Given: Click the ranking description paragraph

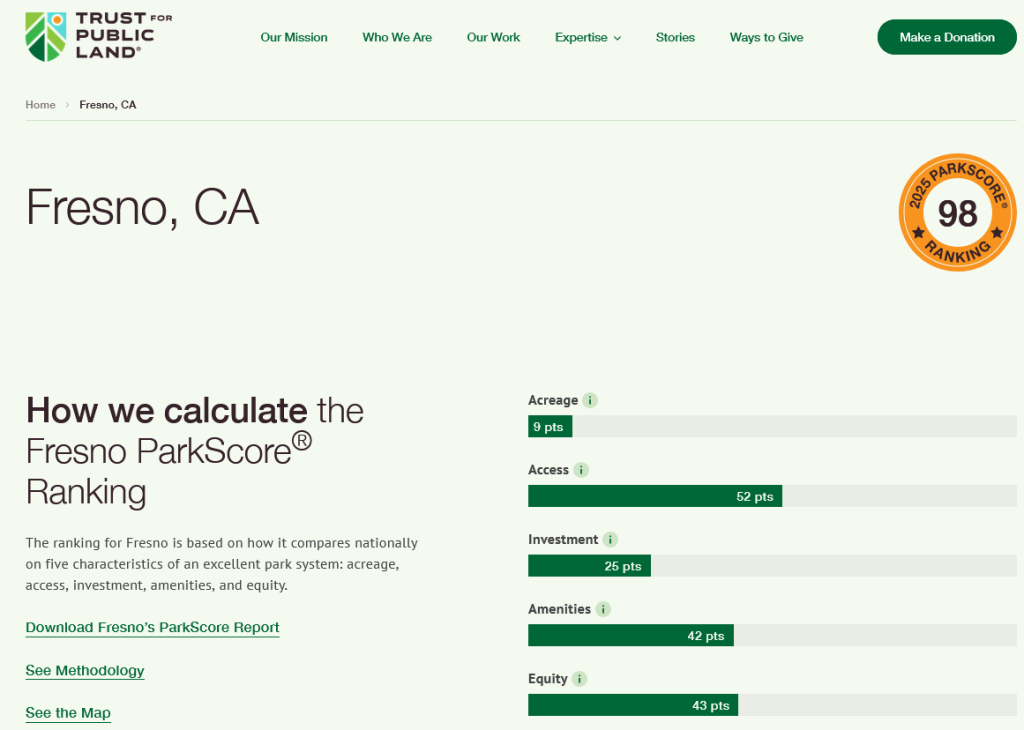Looking at the screenshot, I should coord(221,564).
